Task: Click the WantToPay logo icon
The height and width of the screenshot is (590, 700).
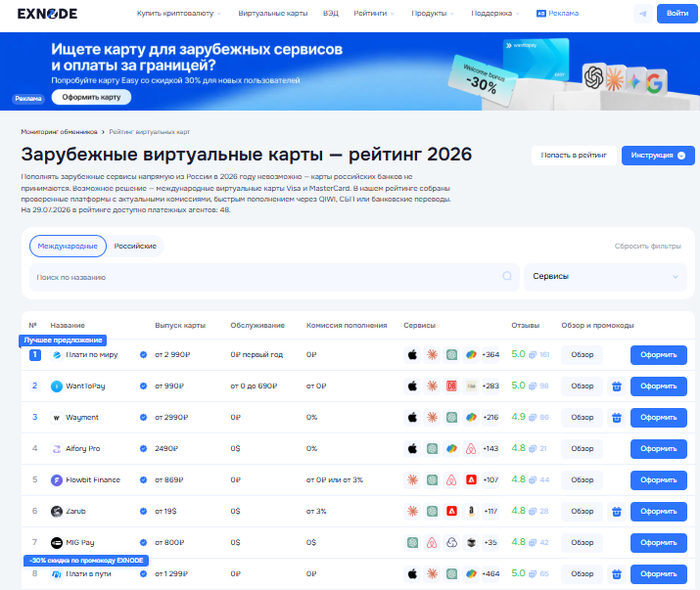Action: (x=57, y=386)
